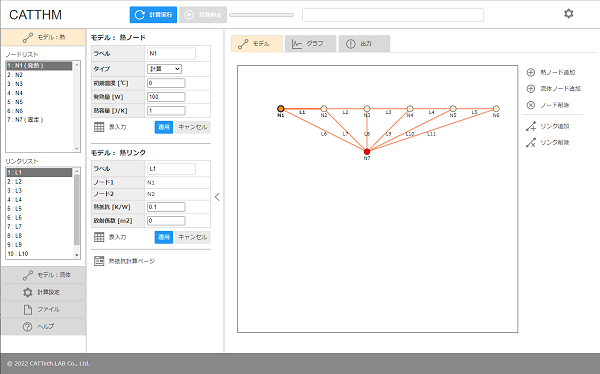This screenshot has height=374, width=600.
Task: Open the ヘルプ sidebar section
Action: point(43,327)
